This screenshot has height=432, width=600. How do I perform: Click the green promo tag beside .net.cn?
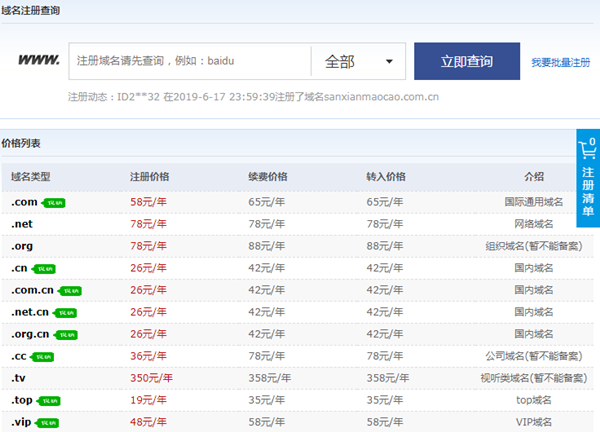tap(65, 313)
